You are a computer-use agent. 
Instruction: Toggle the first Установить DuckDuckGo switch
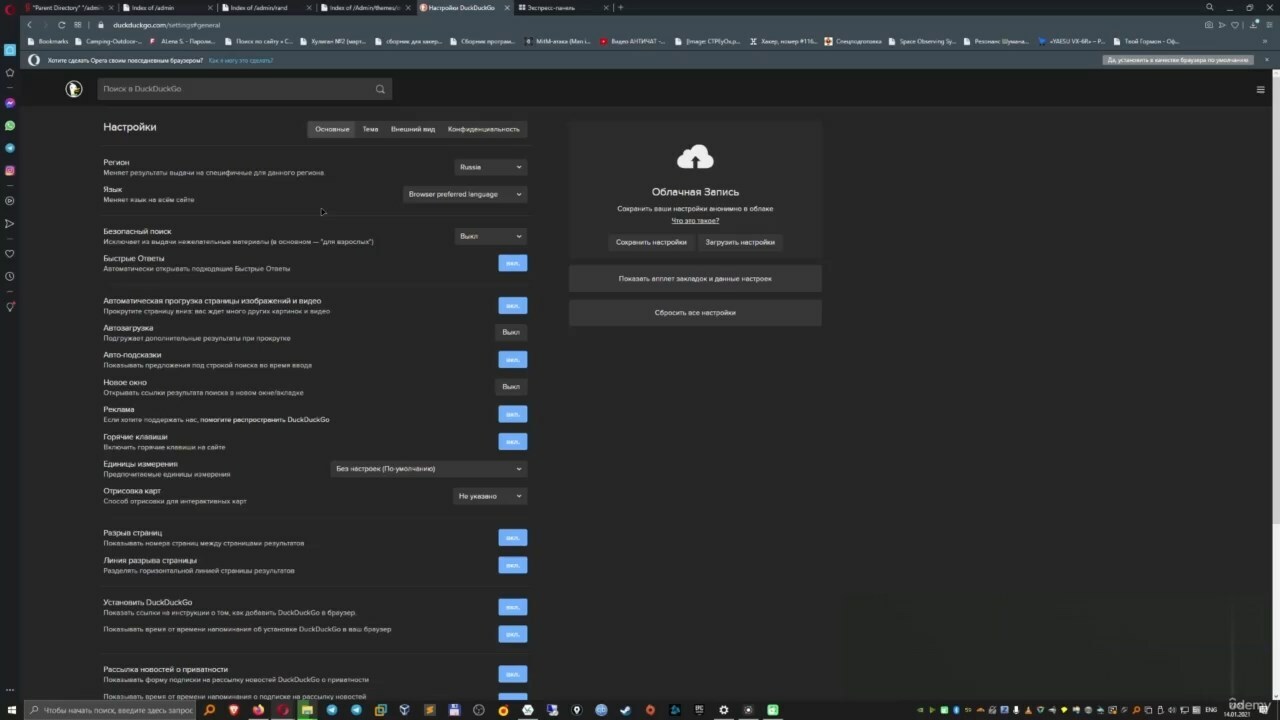coord(512,607)
